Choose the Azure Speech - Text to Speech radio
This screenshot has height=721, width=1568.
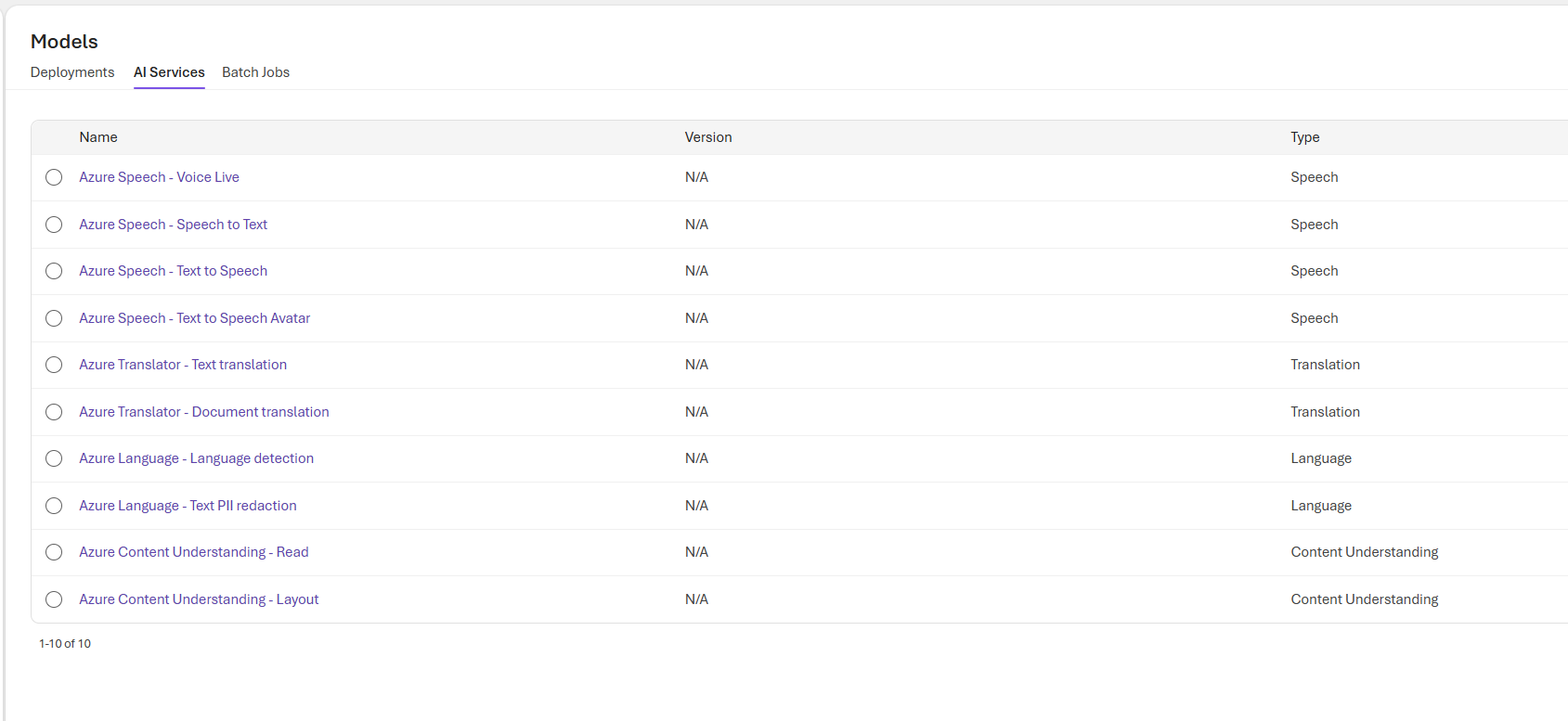pyautogui.click(x=54, y=271)
